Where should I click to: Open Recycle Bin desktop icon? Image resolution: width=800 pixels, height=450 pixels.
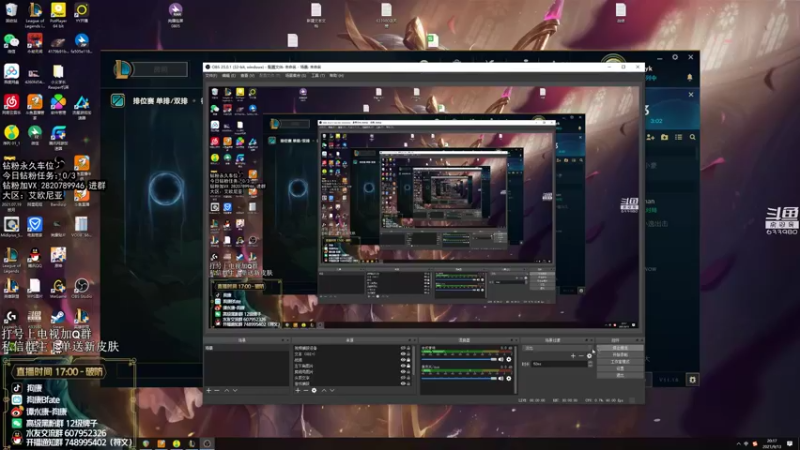(x=11, y=13)
